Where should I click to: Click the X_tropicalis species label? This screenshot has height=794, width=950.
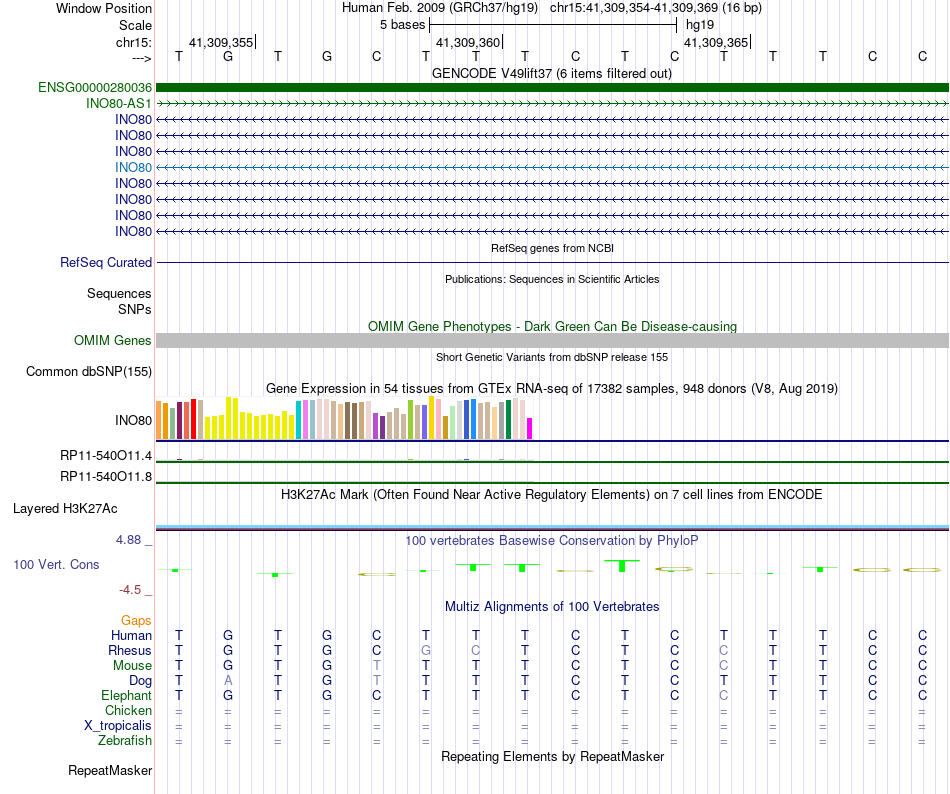[x=118, y=726]
